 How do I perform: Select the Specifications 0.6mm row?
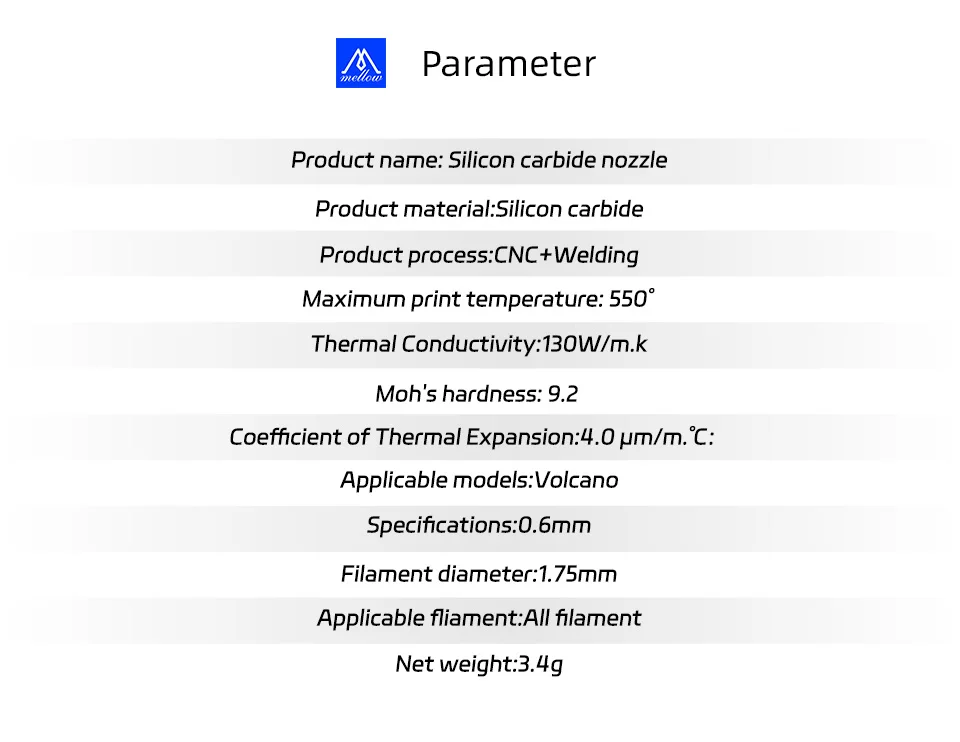(x=479, y=525)
